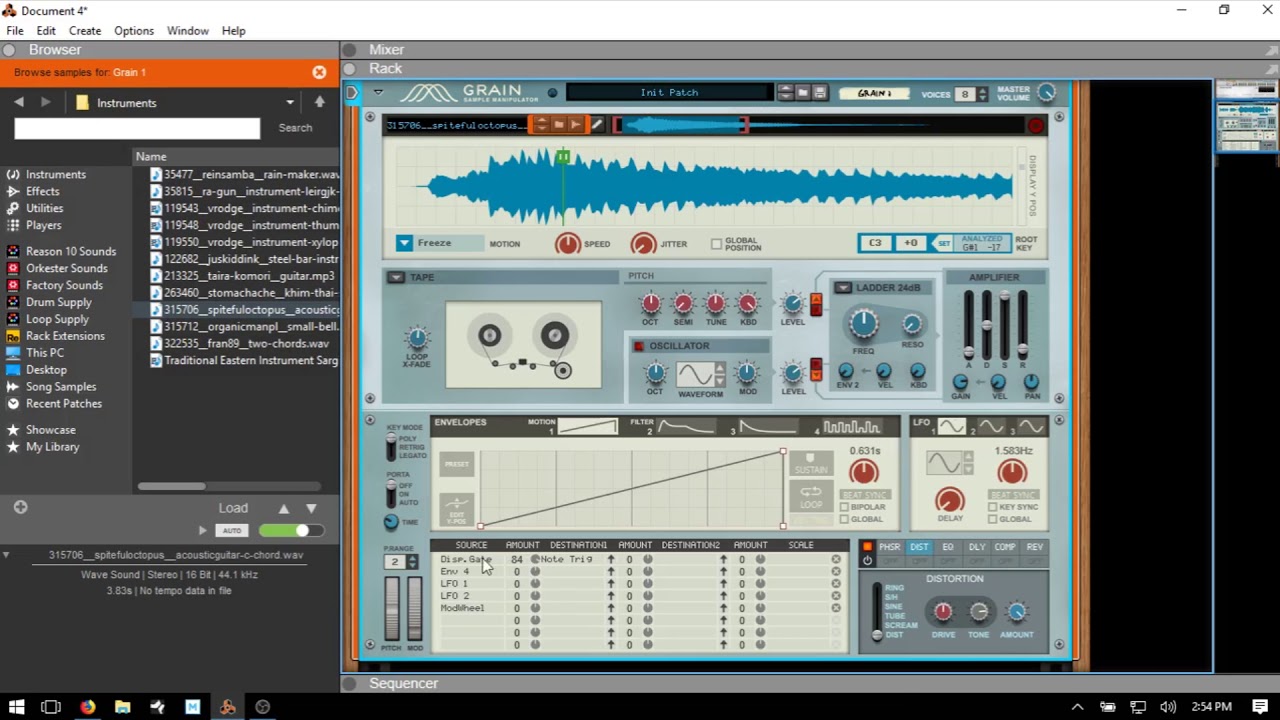Click the browser search input field
The width and height of the screenshot is (1280, 720).
tap(137, 128)
